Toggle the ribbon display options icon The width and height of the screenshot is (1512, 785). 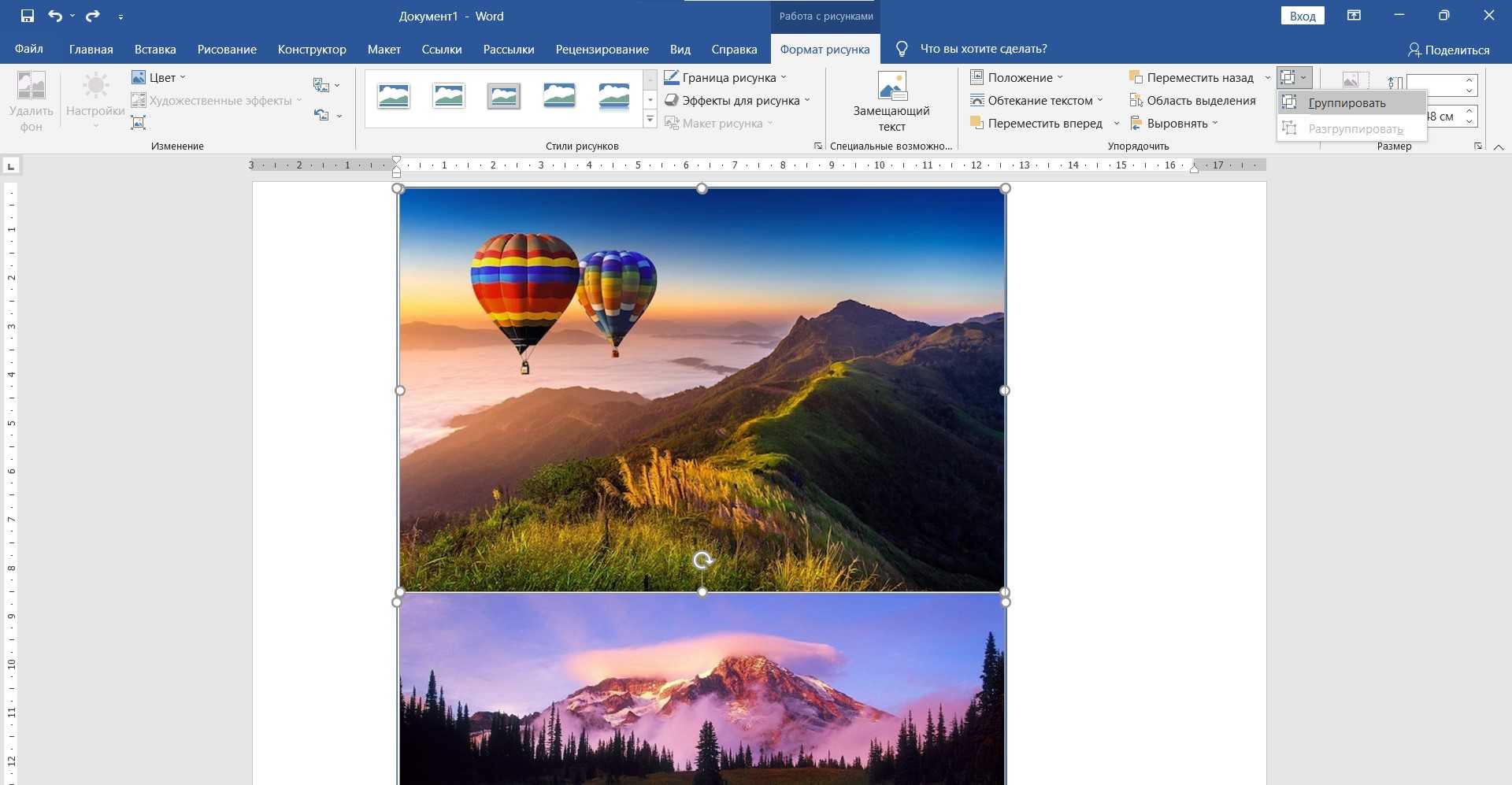click(x=1354, y=16)
